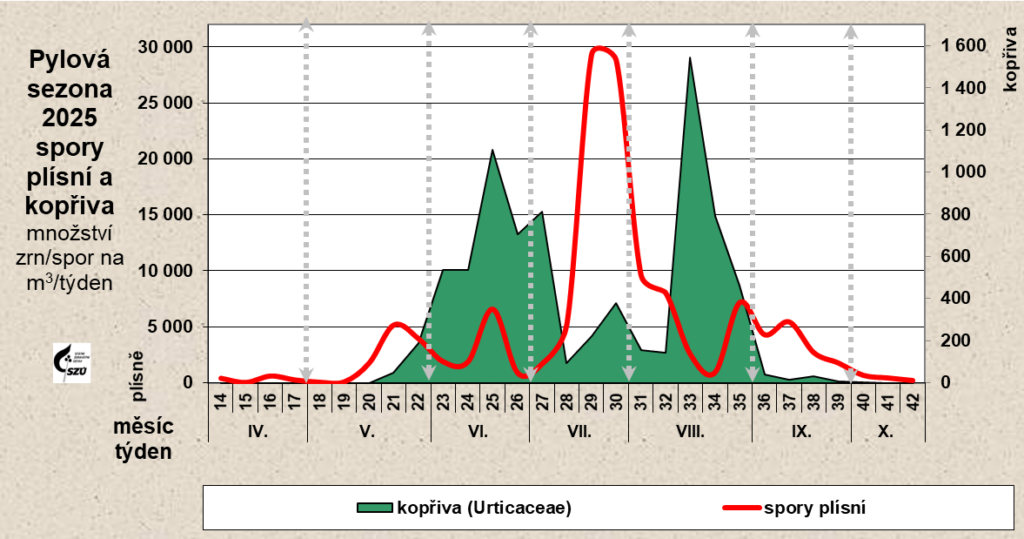Screen dimensions: 1024x539
Task: Click the month label IV.
Action: (x=257, y=433)
